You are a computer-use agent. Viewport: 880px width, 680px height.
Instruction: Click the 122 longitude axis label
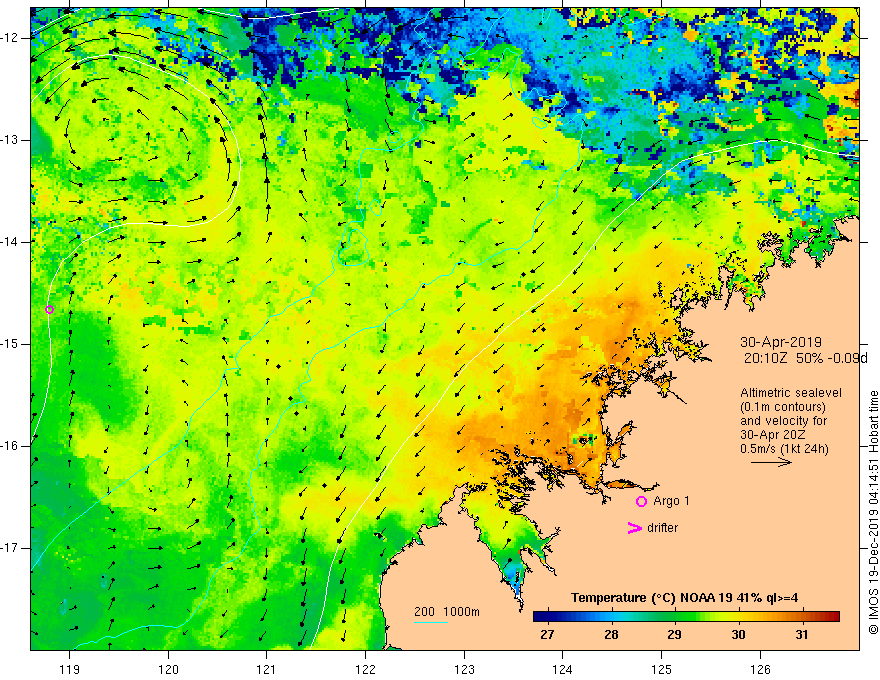click(365, 669)
